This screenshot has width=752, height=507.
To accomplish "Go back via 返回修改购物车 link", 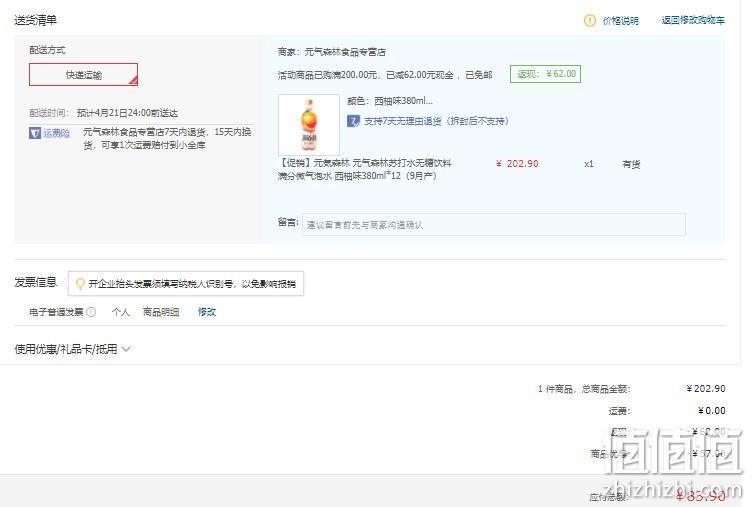I will pyautogui.click(x=693, y=20).
